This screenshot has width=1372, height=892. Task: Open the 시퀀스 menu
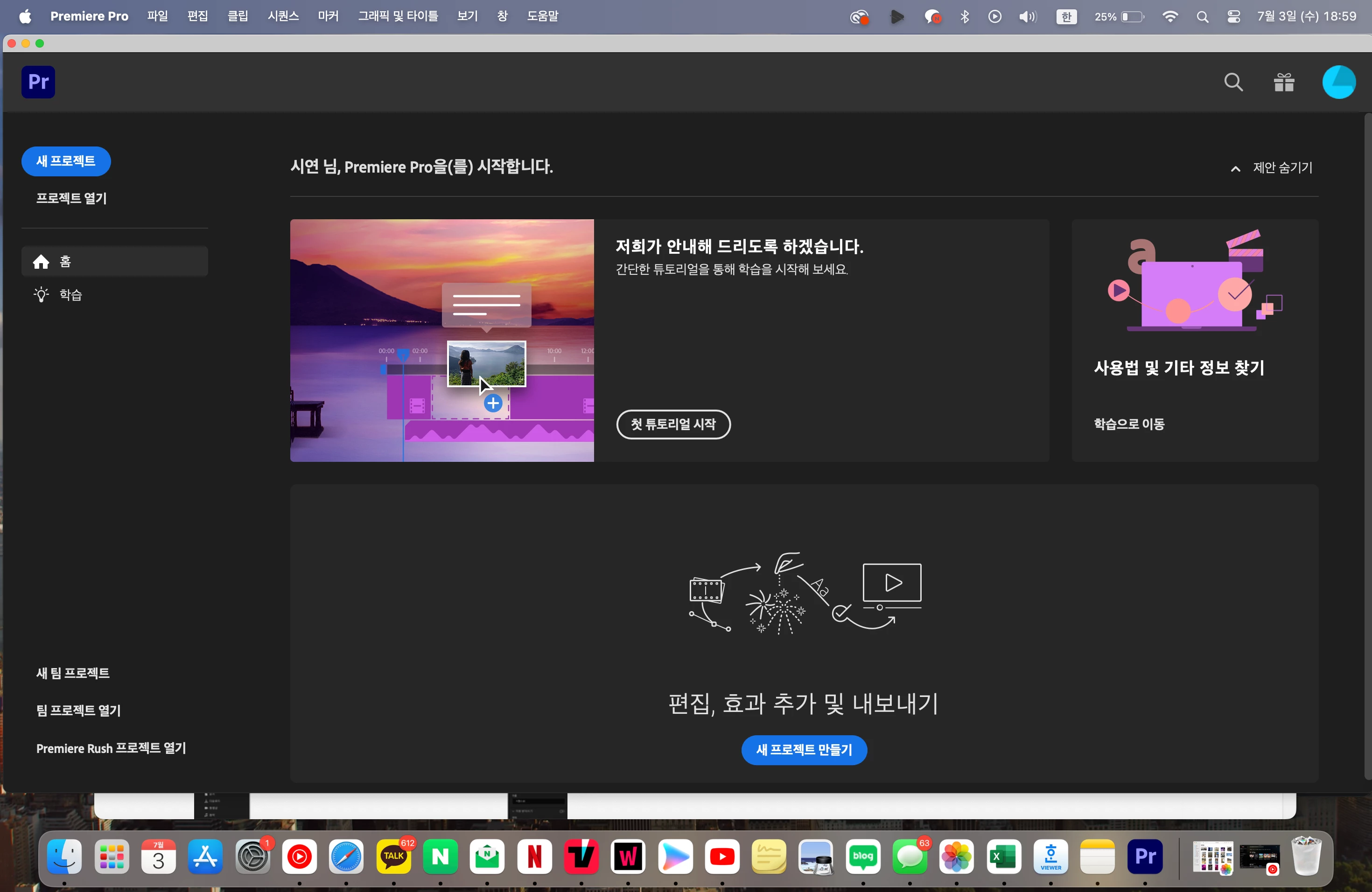click(x=282, y=16)
